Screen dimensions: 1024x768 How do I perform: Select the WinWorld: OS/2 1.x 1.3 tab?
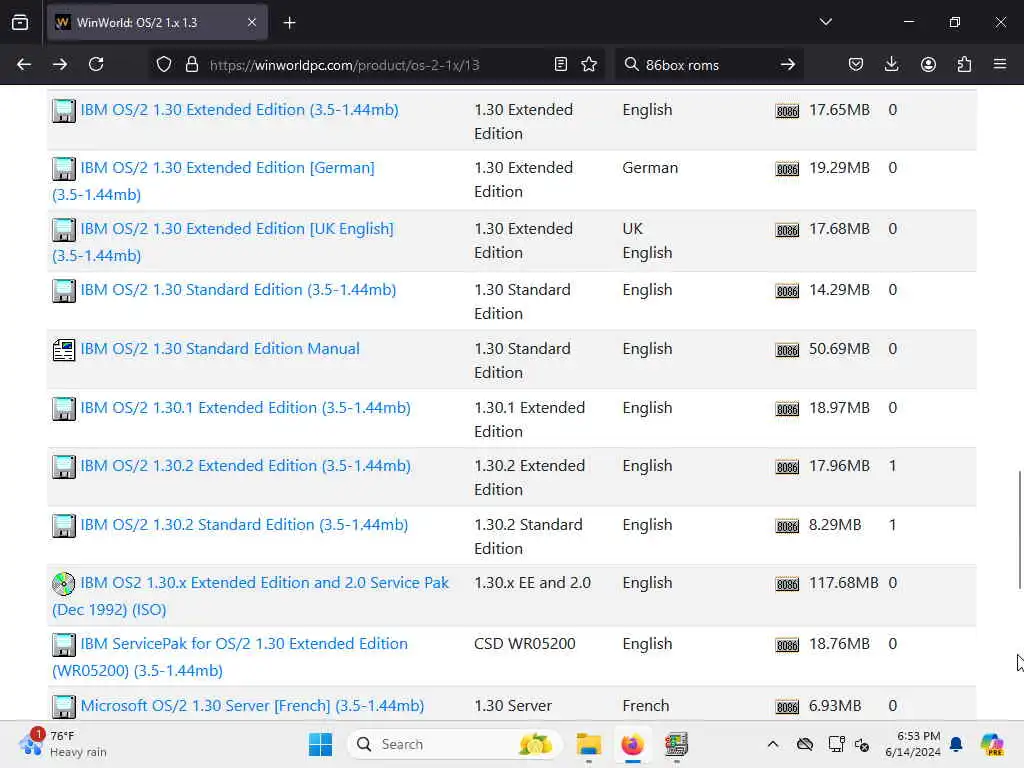157,22
